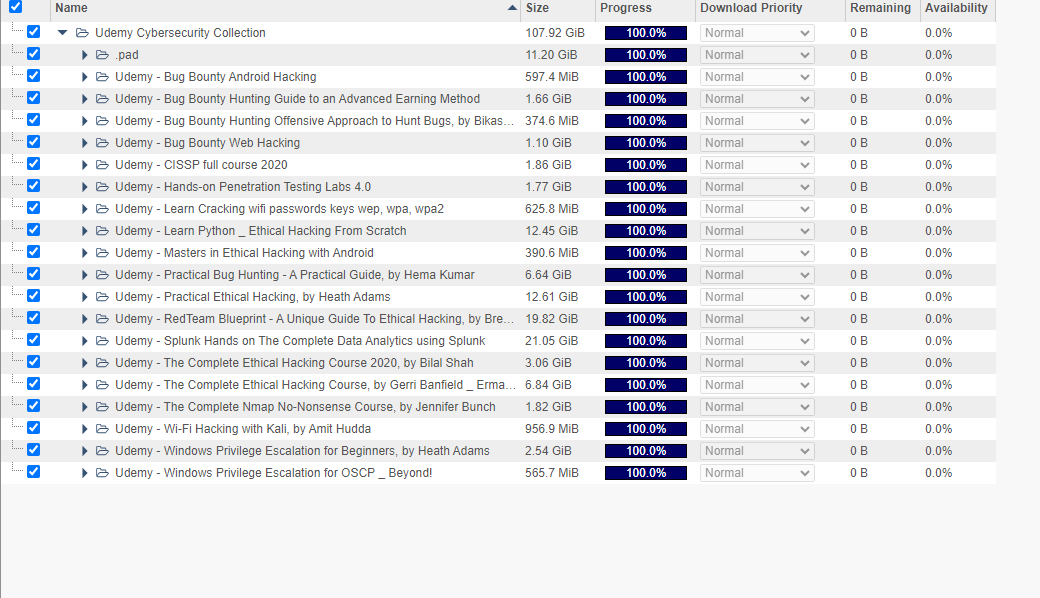Expand Bug Bounty Hunting Guide folder
Screen dimensions: 1040x598
coord(84,99)
